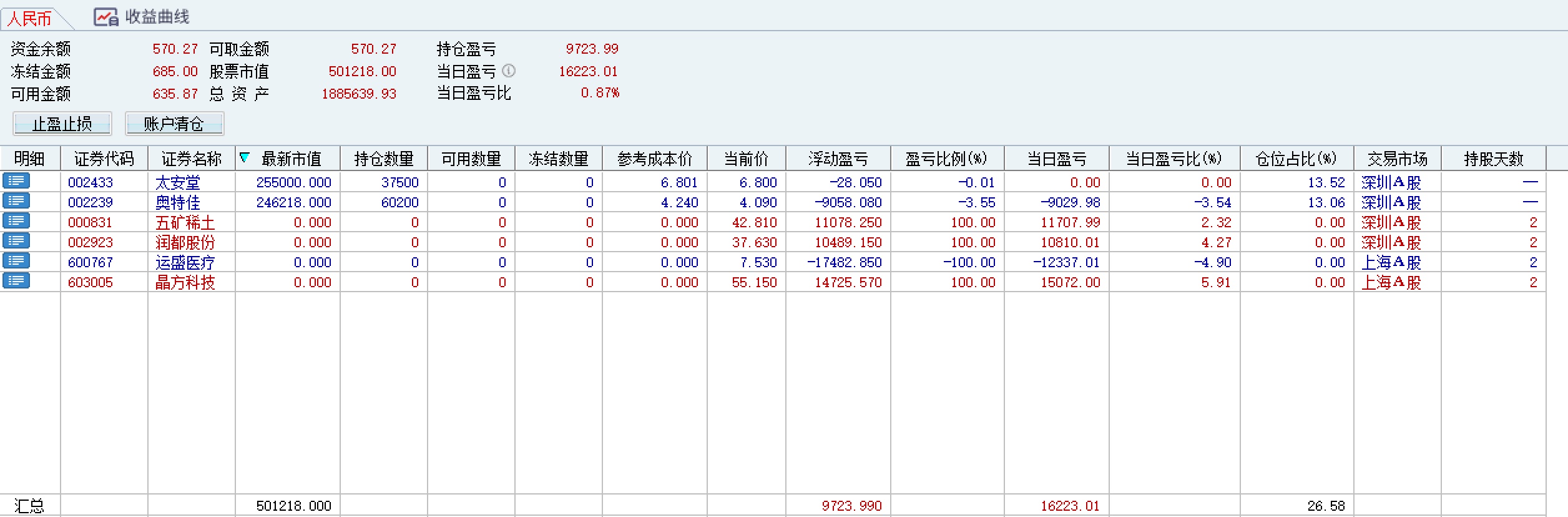The image size is (1568, 517).
Task: Select stock name 运盛医疗
Action: pyautogui.click(x=185, y=262)
